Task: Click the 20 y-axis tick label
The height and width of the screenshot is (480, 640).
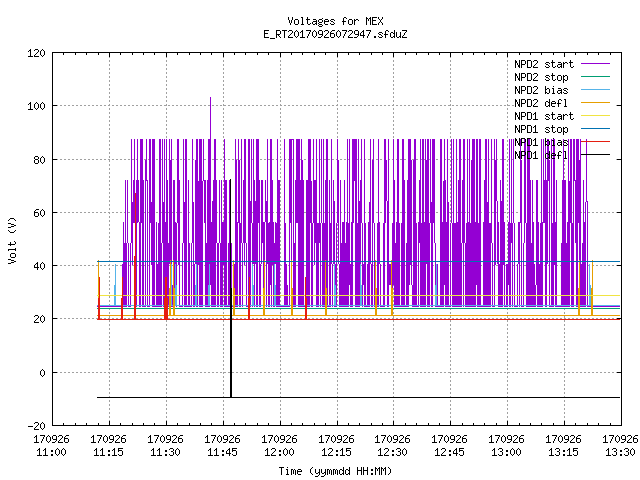Action: (40, 319)
